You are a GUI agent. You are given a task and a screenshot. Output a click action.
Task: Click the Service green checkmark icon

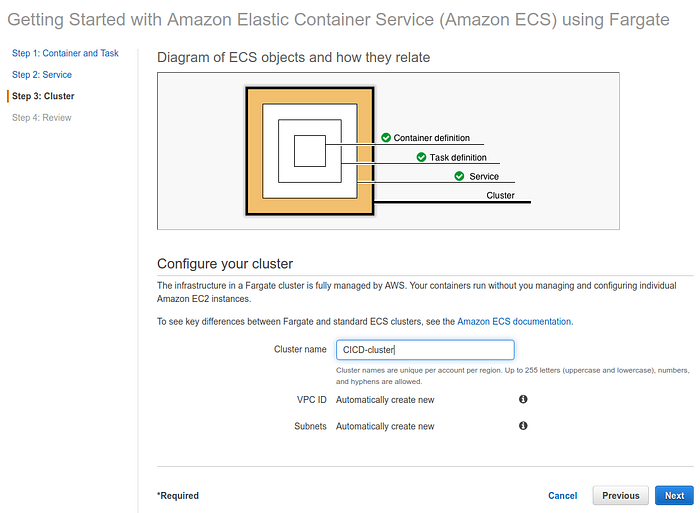coord(459,176)
